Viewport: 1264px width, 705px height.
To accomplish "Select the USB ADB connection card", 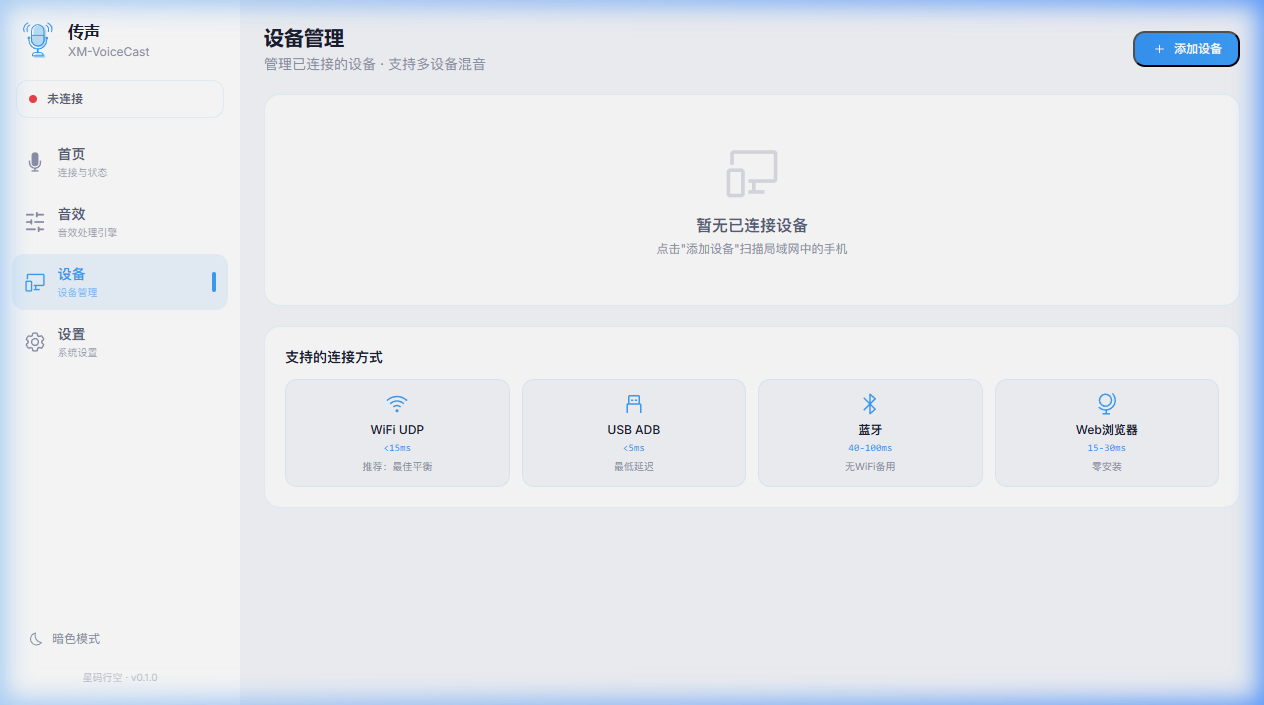I will pos(634,433).
